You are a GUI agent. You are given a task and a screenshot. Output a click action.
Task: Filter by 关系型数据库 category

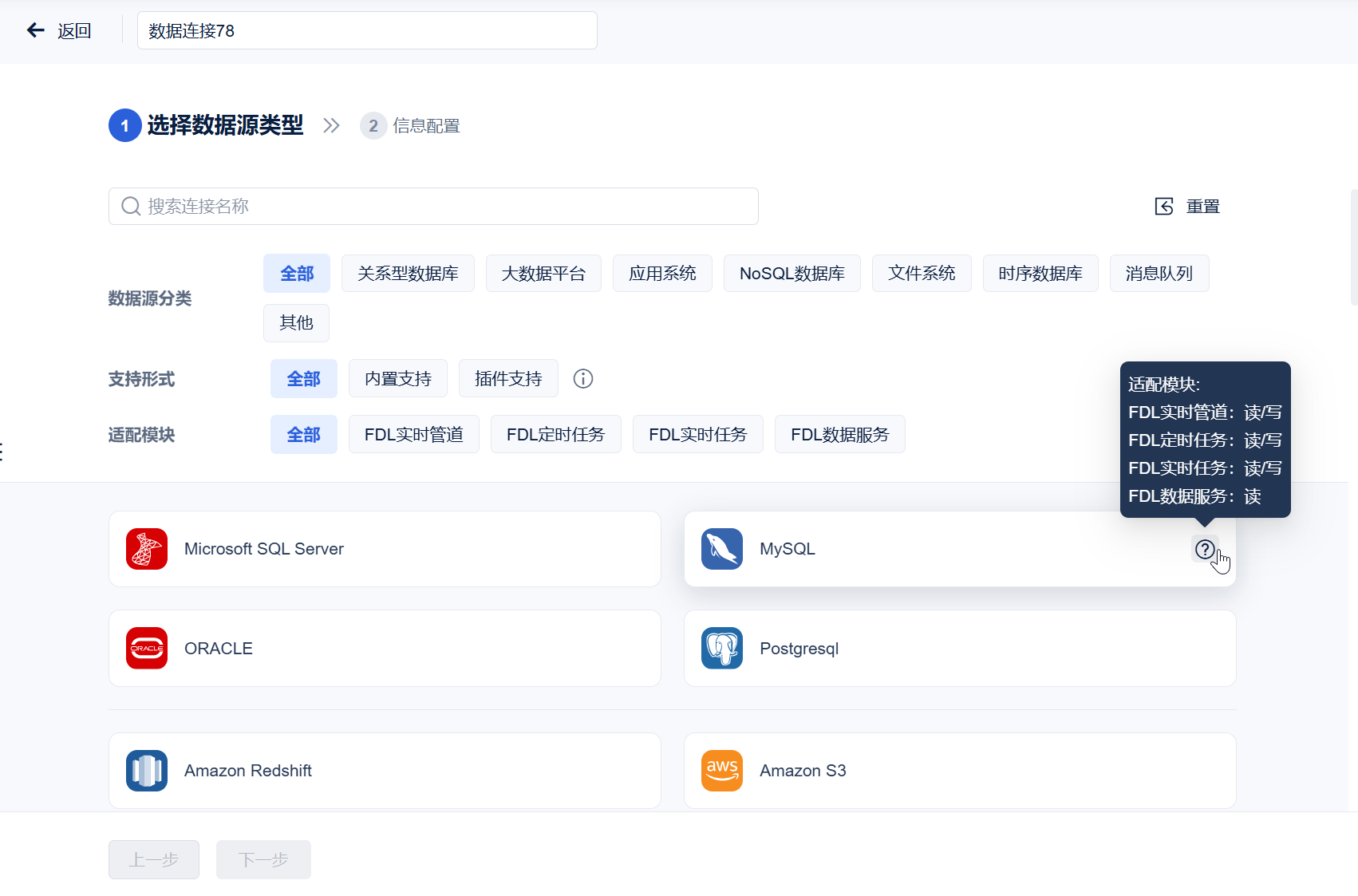click(408, 274)
